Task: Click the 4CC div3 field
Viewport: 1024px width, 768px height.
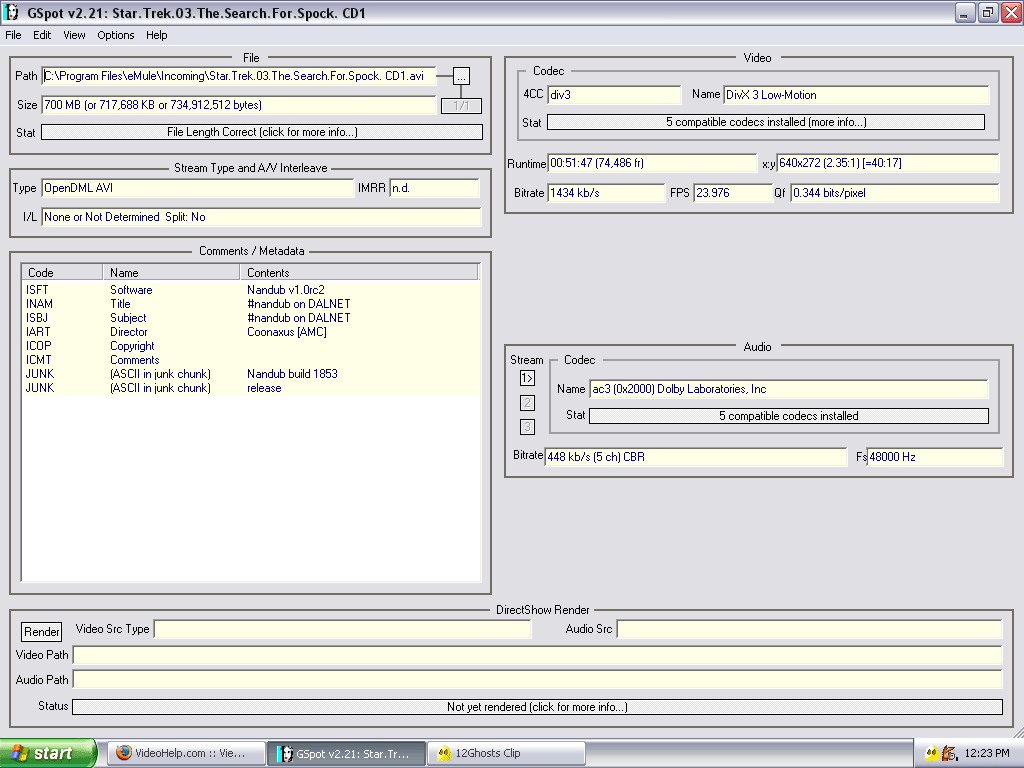Action: coord(614,95)
